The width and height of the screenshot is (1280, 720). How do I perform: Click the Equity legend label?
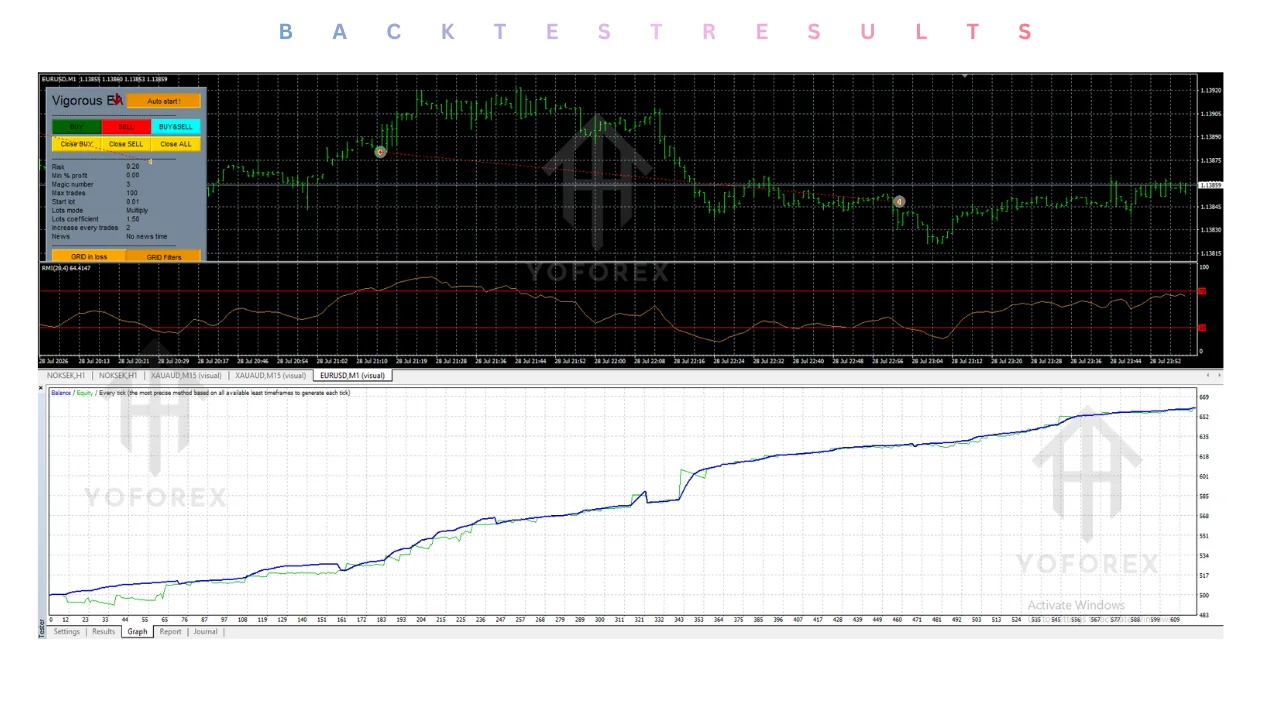pos(85,393)
